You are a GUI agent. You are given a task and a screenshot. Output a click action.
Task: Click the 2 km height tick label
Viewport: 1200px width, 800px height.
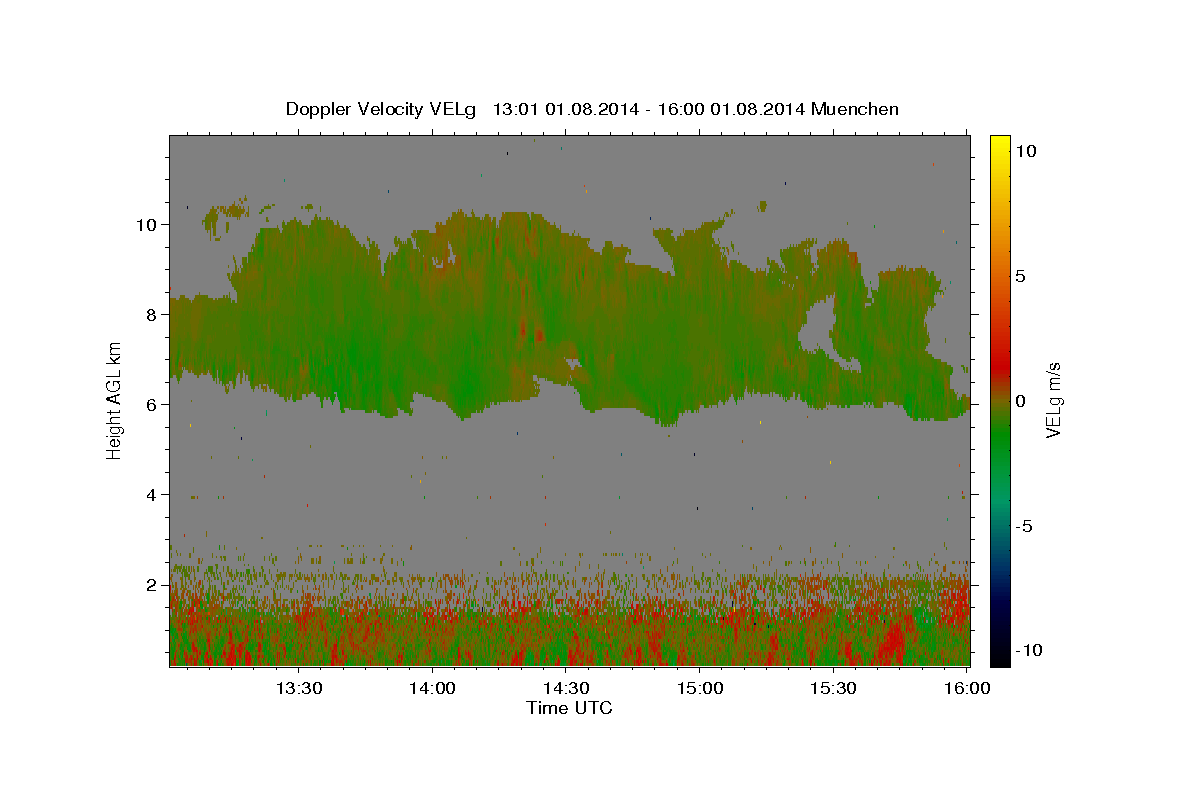click(x=150, y=585)
